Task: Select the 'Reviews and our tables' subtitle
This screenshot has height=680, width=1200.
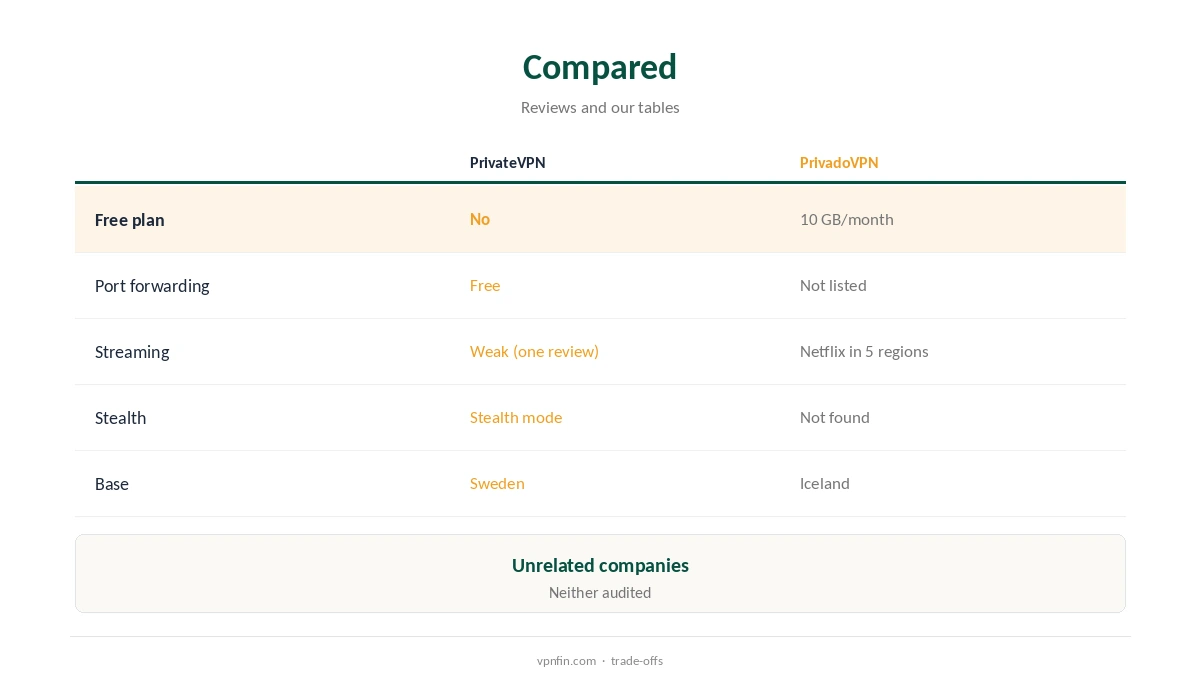Action: [x=600, y=107]
